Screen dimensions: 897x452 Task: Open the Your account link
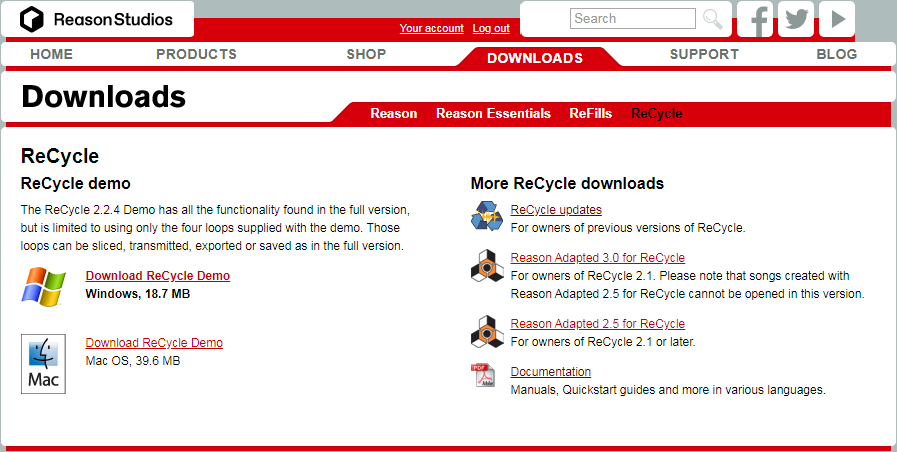click(431, 28)
